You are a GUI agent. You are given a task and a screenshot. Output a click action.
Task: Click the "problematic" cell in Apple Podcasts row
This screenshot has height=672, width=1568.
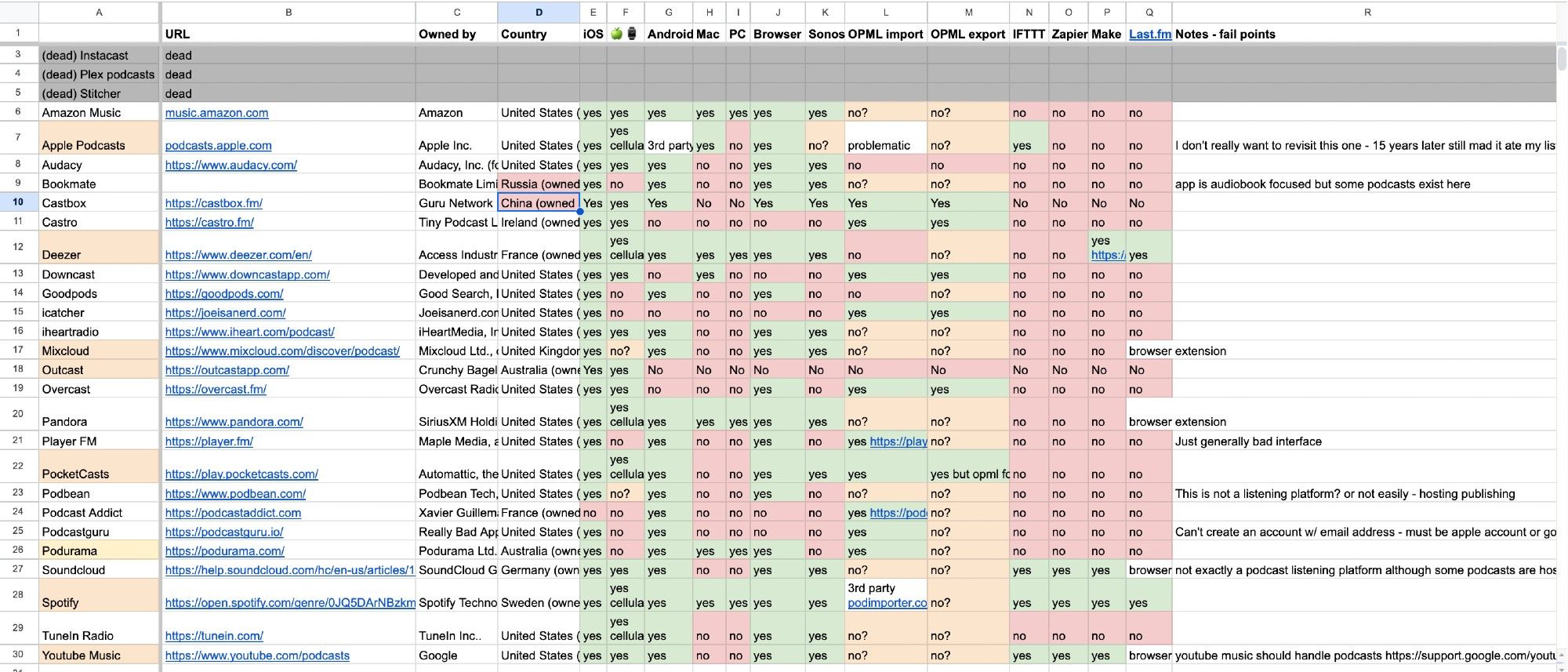(886, 138)
